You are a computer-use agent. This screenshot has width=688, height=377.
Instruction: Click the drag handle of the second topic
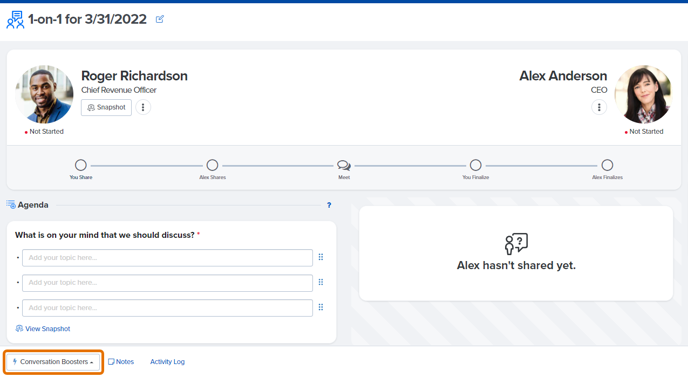tap(321, 282)
